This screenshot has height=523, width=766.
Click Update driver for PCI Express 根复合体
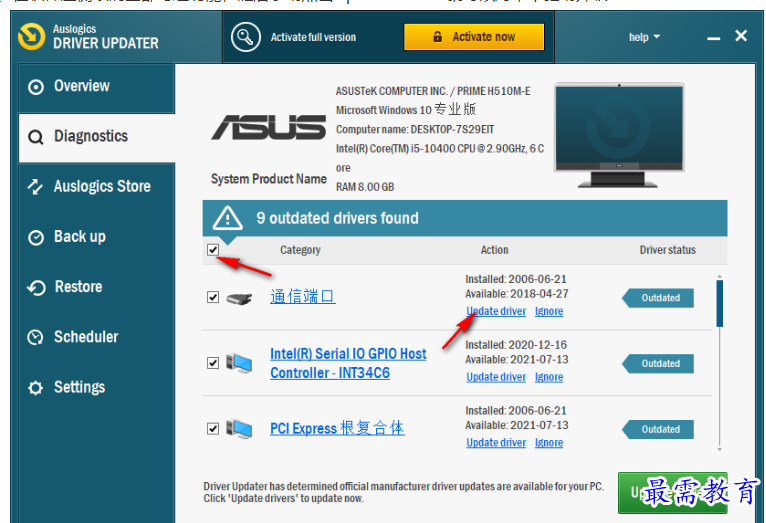click(496, 443)
